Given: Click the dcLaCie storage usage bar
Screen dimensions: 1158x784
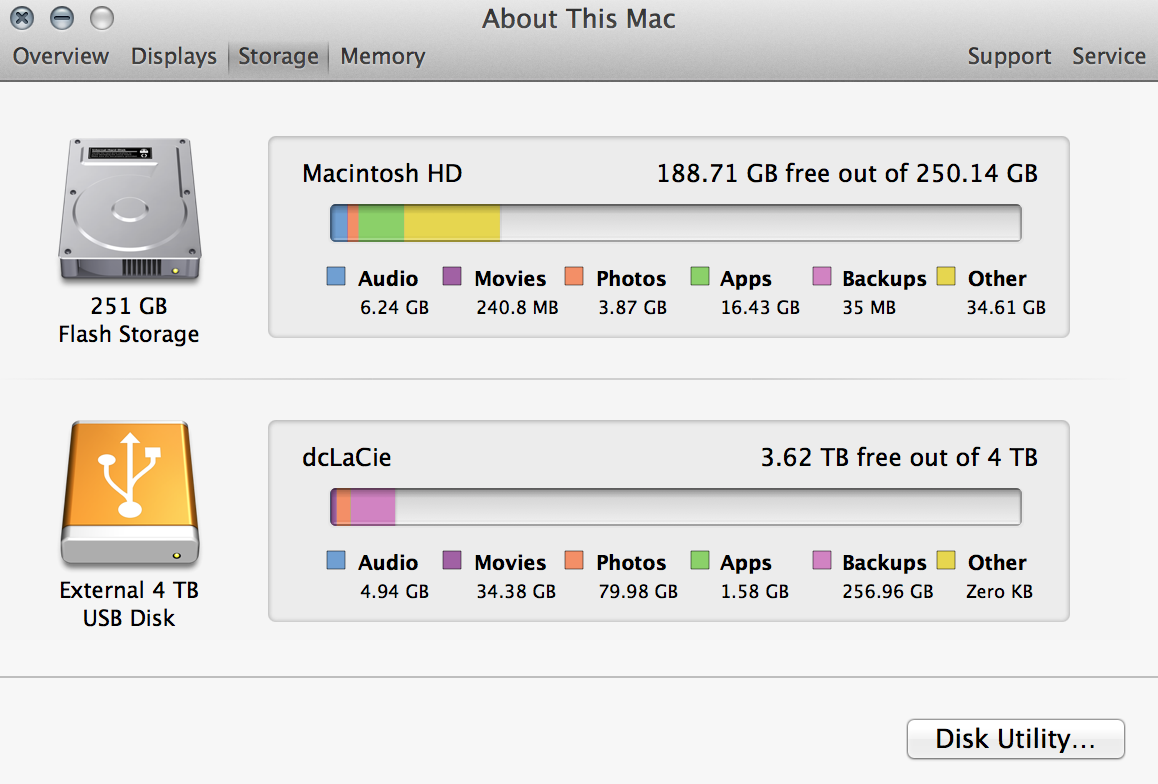Looking at the screenshot, I should coord(675,507).
